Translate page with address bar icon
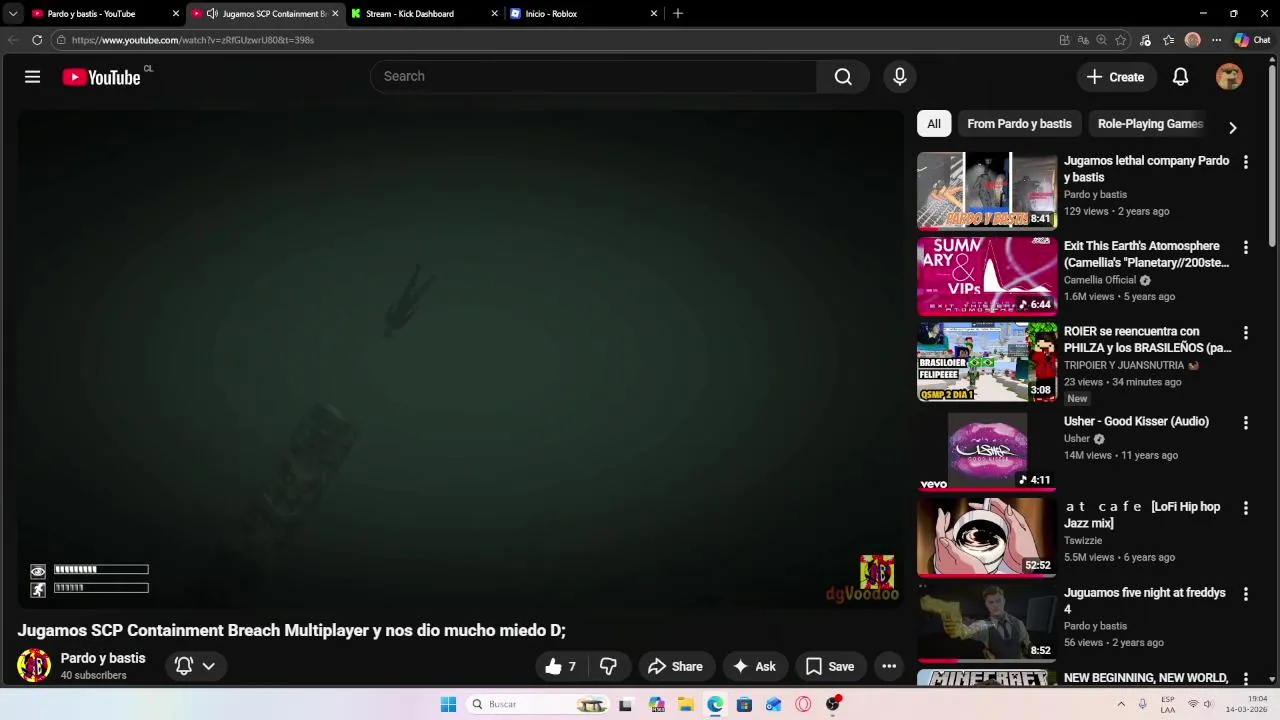 point(1083,40)
